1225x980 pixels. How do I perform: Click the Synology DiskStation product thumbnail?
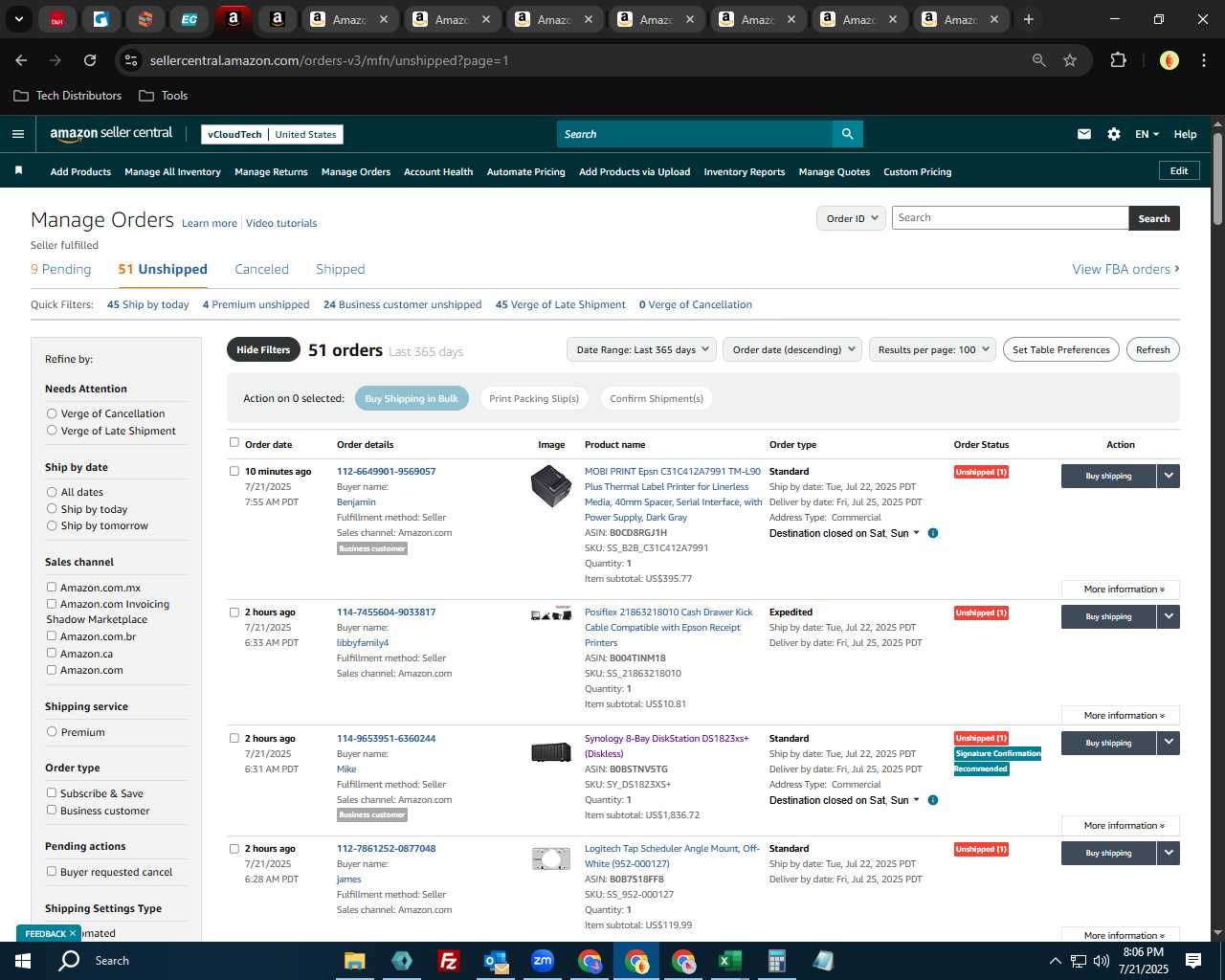click(551, 753)
